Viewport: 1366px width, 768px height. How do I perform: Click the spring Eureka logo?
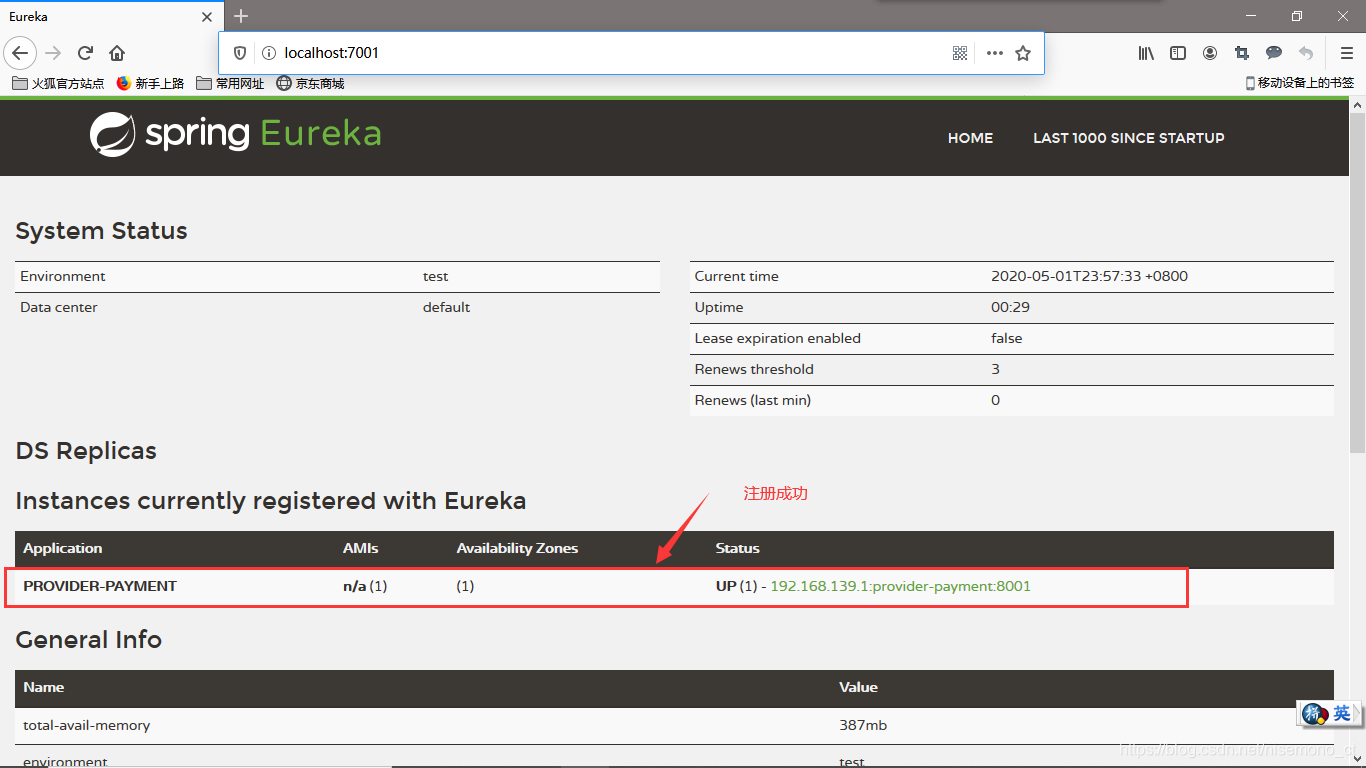(x=236, y=134)
